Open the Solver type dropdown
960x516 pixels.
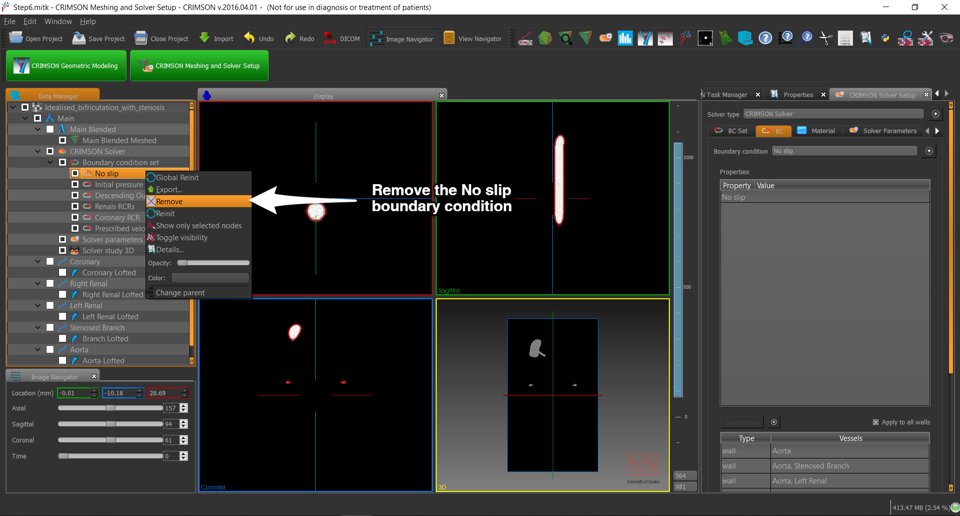(x=833, y=114)
